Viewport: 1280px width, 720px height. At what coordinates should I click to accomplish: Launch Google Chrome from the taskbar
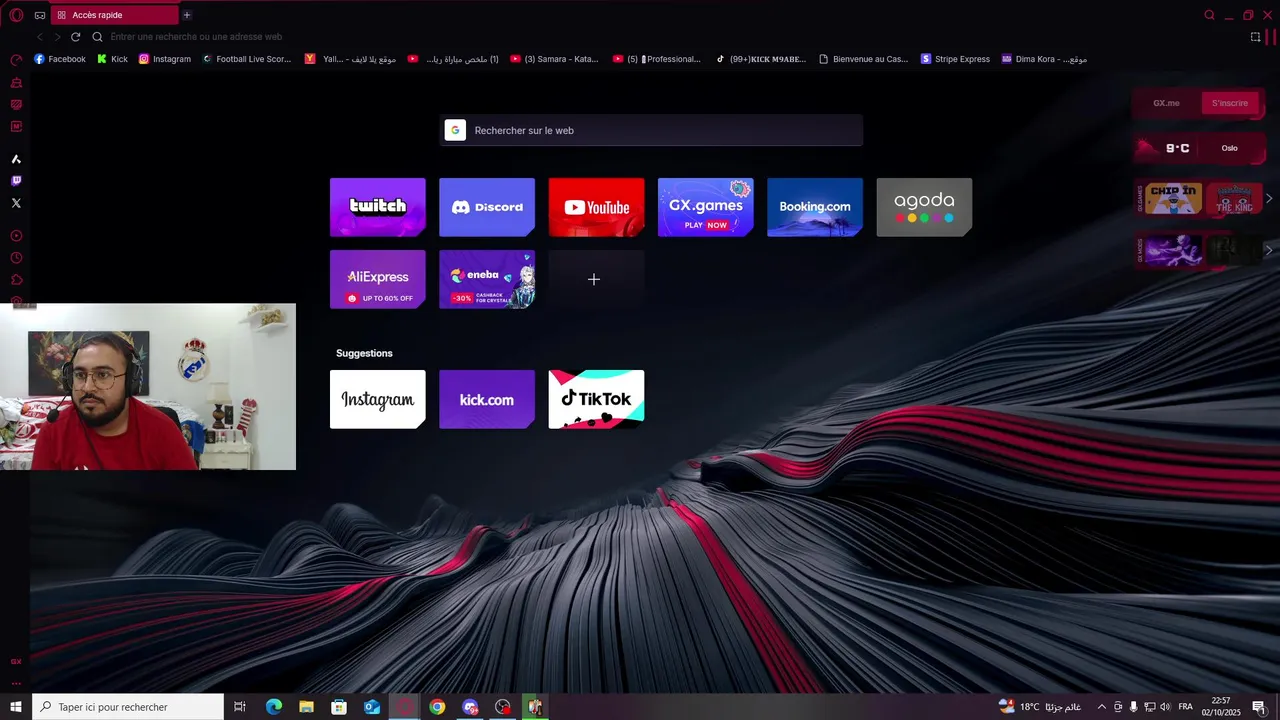(x=437, y=707)
